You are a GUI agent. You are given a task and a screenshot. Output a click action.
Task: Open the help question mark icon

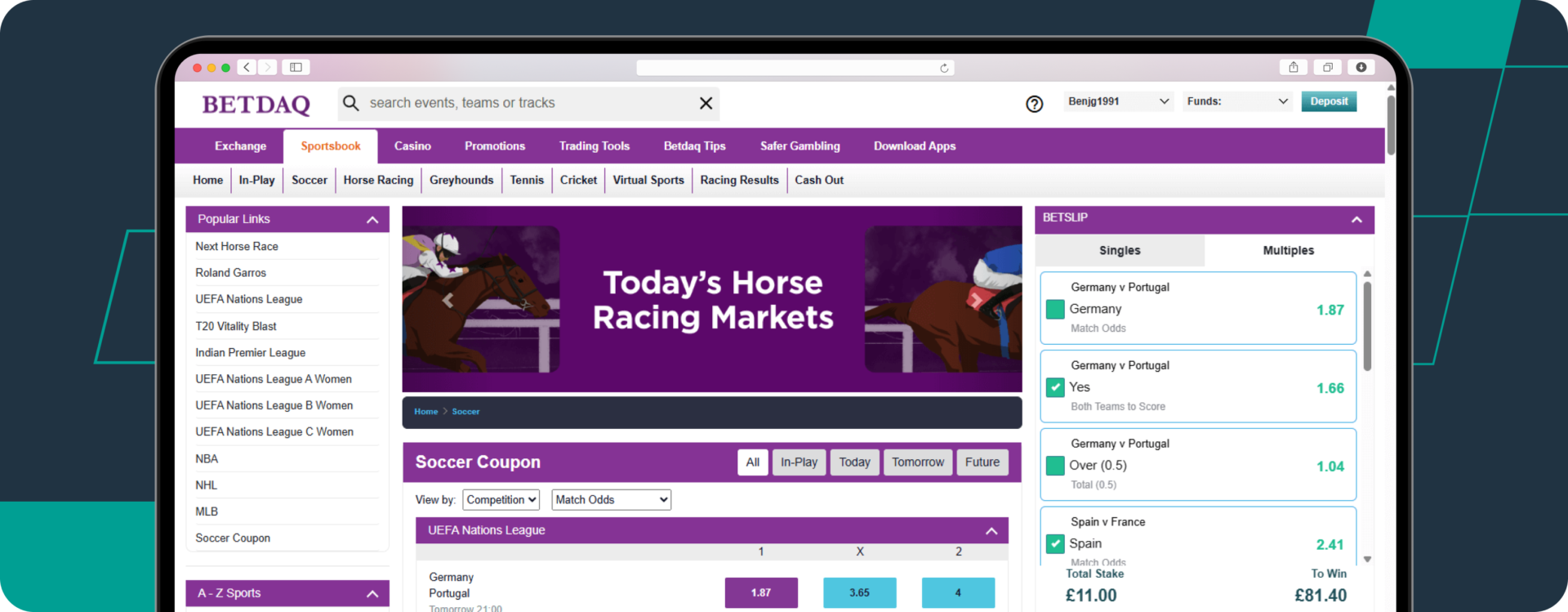pyautogui.click(x=1034, y=104)
